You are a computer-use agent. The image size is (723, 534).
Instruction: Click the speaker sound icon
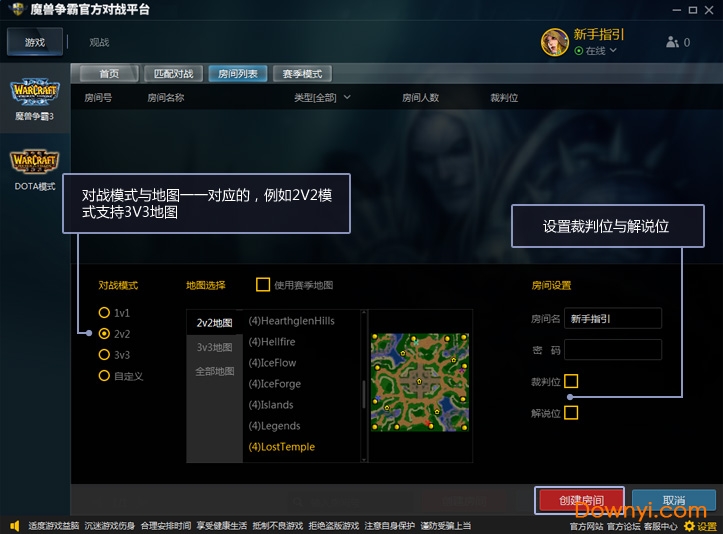click(14, 526)
